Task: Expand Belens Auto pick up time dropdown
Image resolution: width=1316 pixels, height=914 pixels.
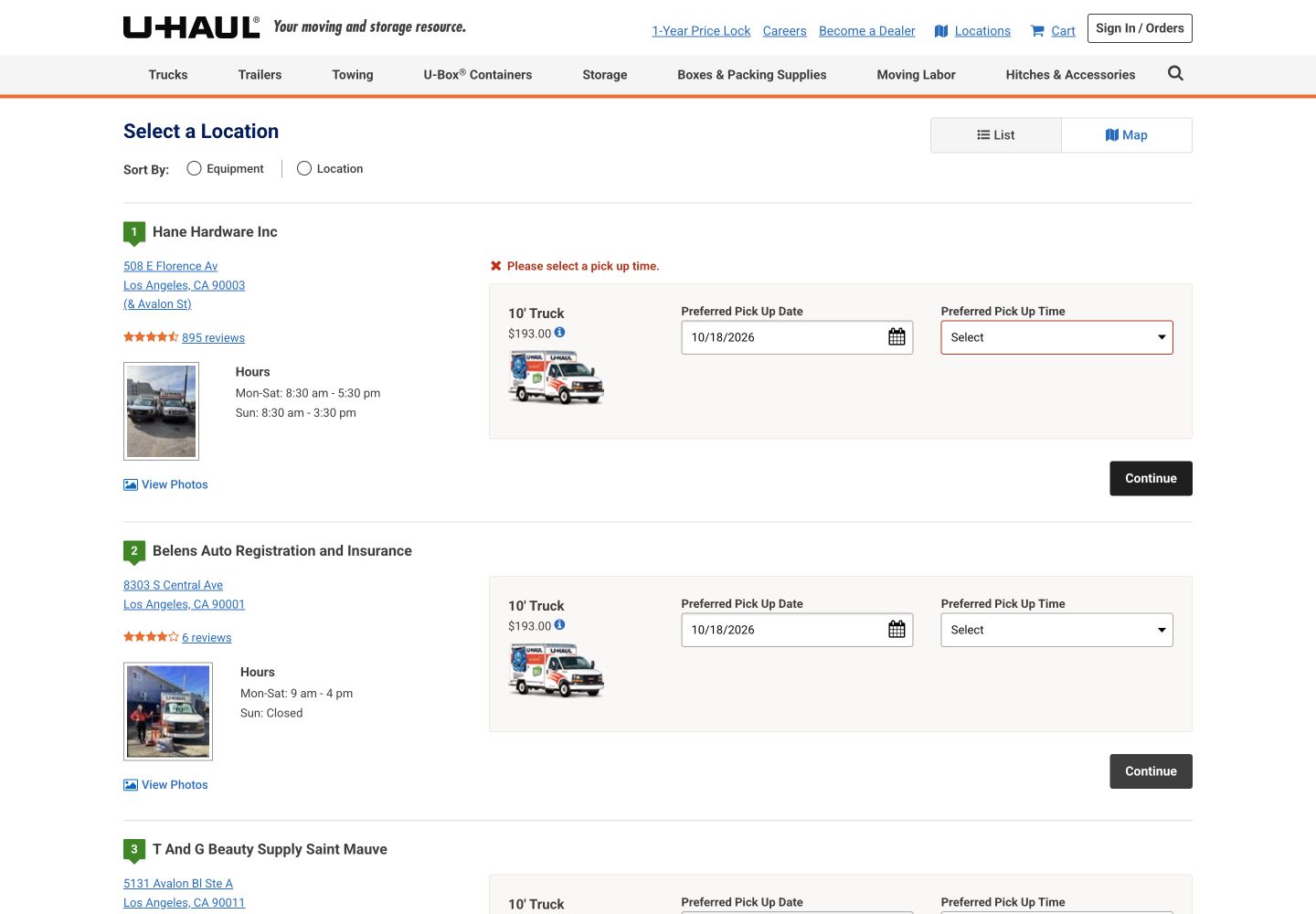Action: [x=1056, y=630]
